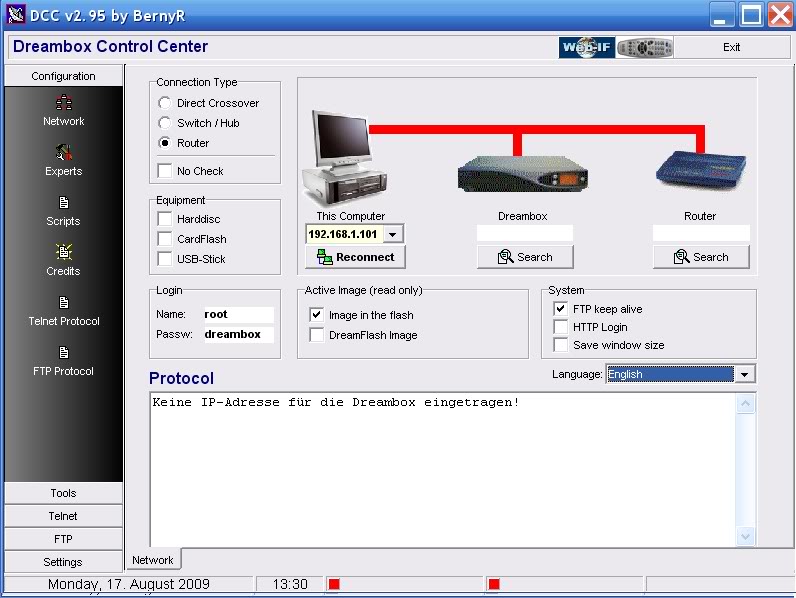Expand the This Computer IP dropdown
This screenshot has width=796, height=598.
click(392, 235)
